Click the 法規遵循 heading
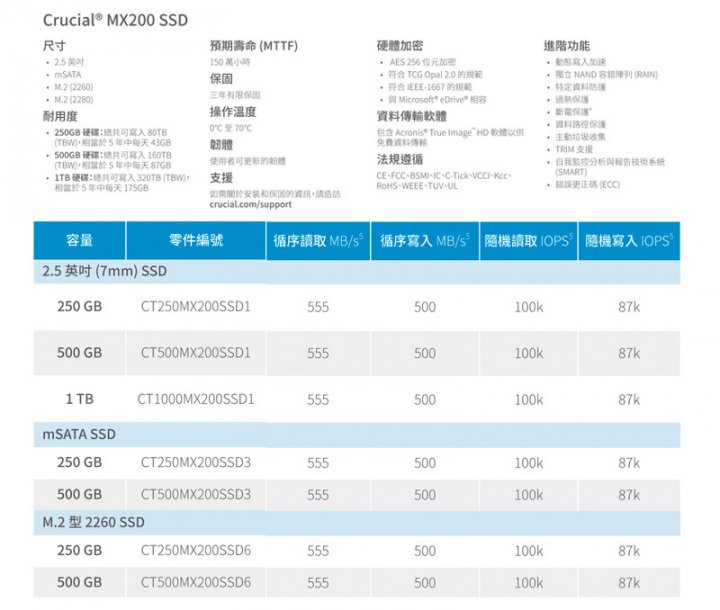Screen dimensions: 720x610 [x=400, y=160]
